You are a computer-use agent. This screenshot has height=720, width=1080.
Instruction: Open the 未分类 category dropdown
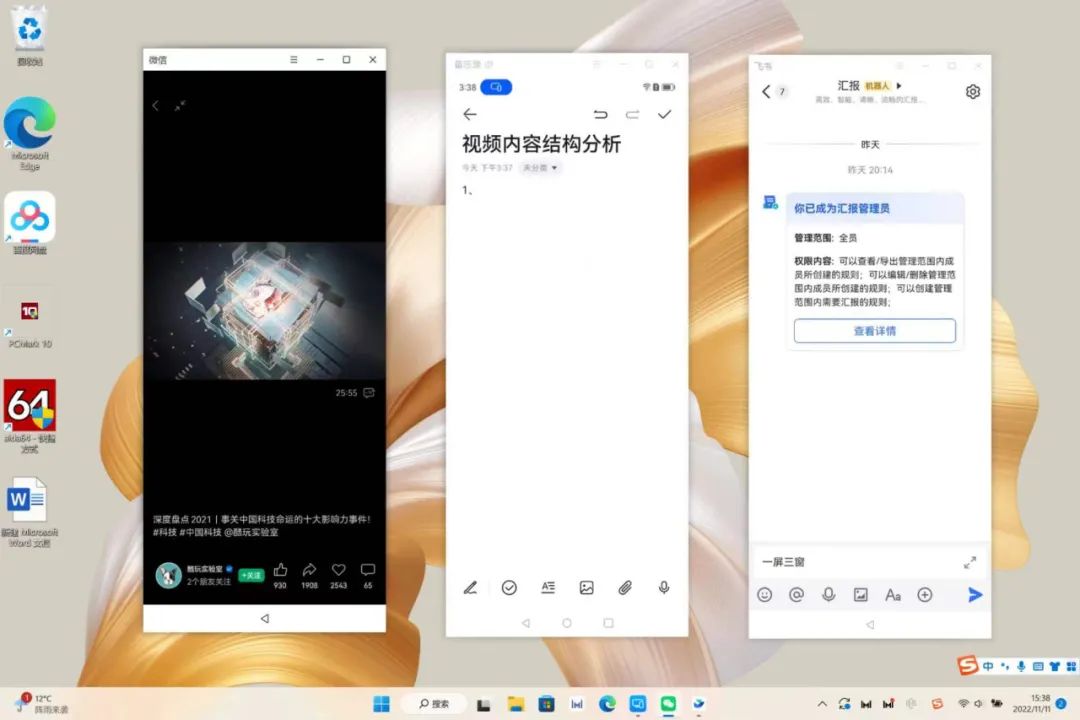[537, 169]
